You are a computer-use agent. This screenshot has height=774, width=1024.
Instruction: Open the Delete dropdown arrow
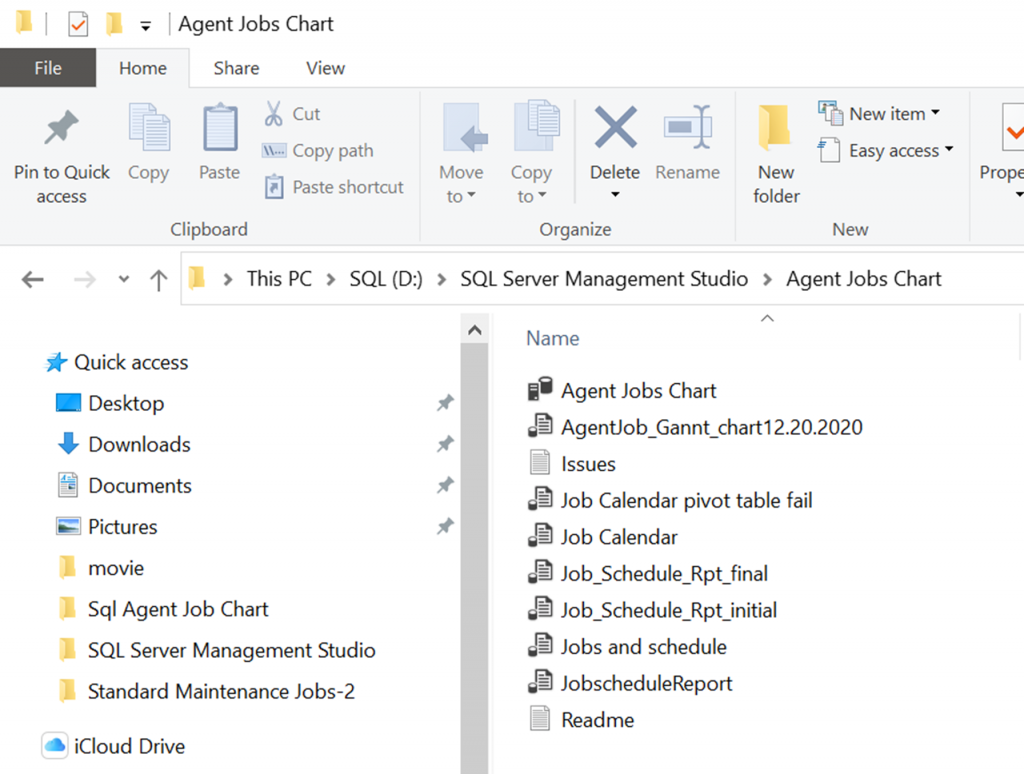(x=615, y=195)
